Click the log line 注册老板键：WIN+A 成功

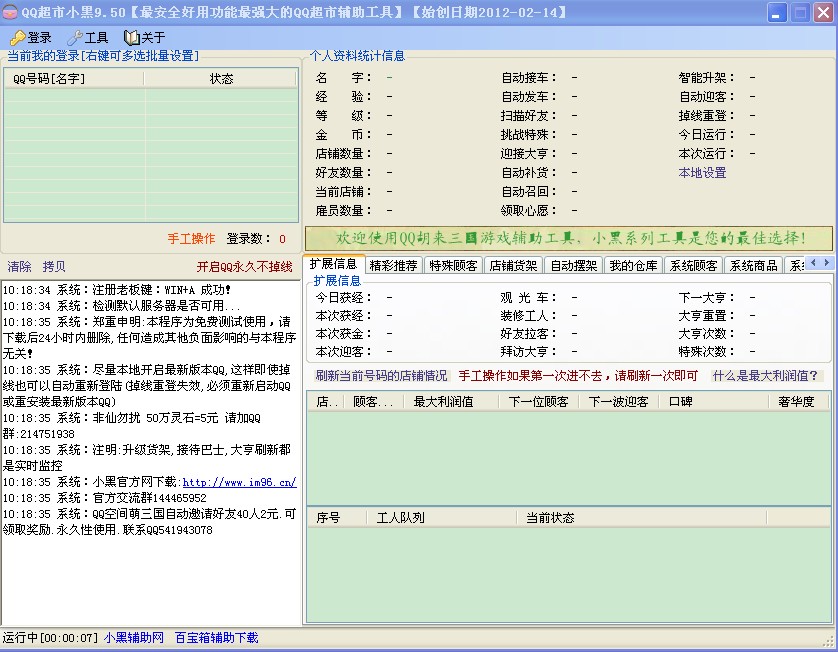pos(117,290)
